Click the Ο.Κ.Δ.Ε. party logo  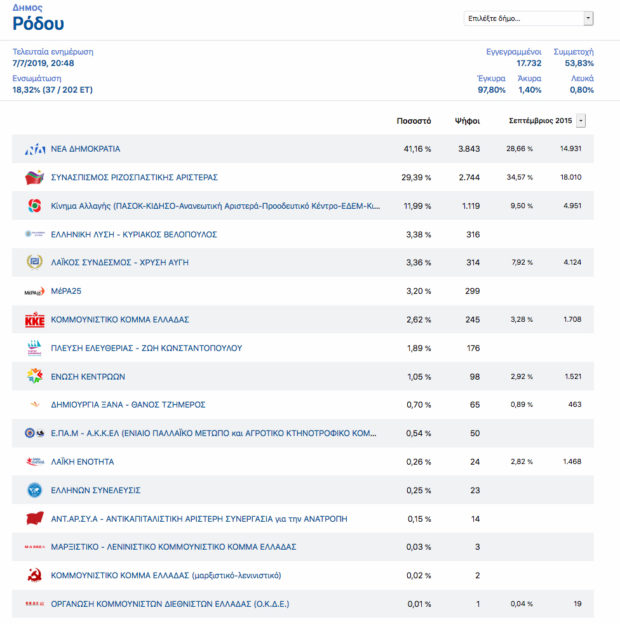[x=35, y=604]
